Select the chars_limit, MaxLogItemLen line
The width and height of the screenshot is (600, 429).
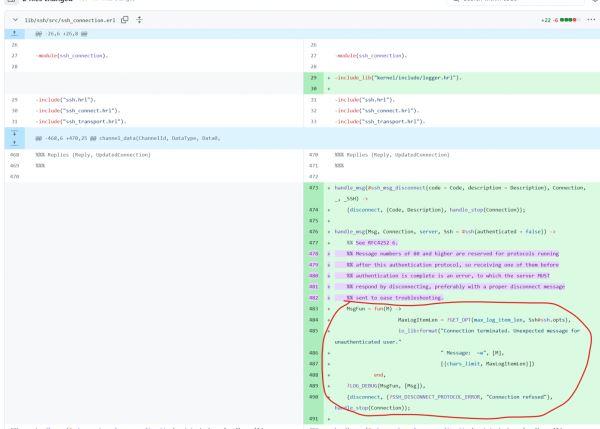coord(488,364)
